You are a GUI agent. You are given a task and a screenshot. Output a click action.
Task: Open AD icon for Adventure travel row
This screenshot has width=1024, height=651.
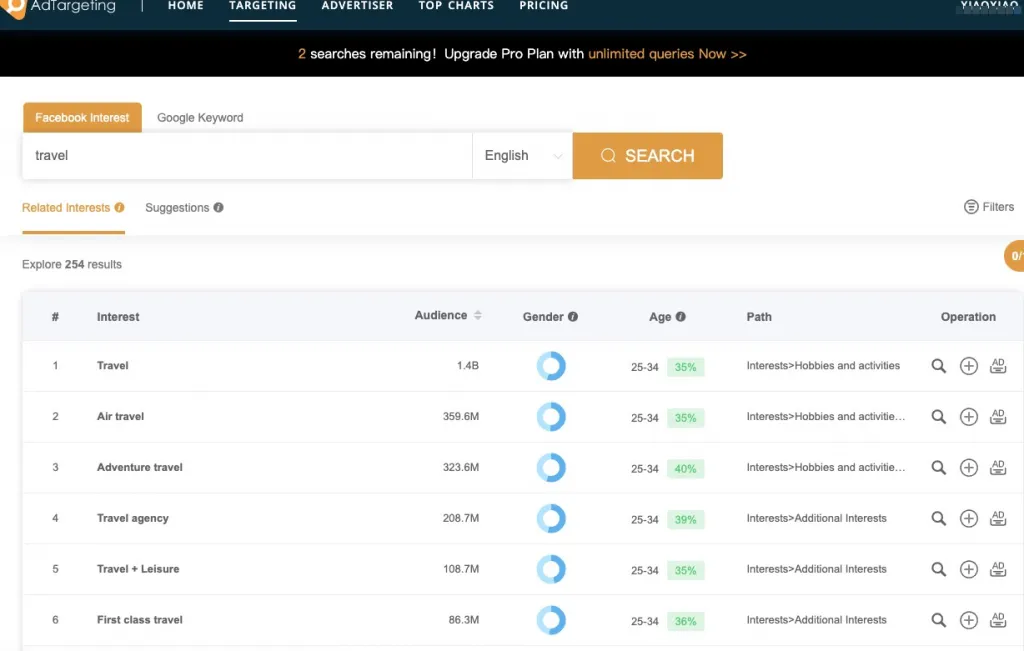pos(997,467)
